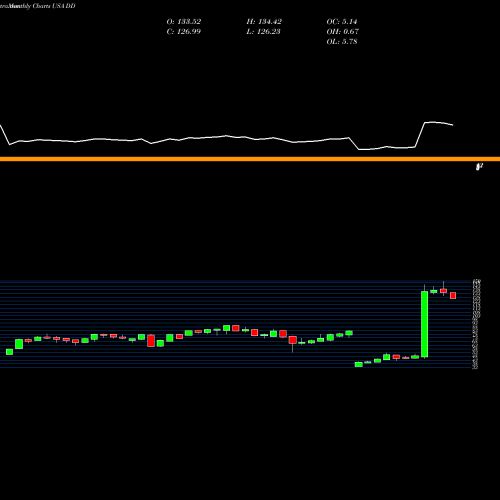Click the OH 0.67 reading
This screenshot has width=500, height=500.
pyautogui.click(x=343, y=32)
